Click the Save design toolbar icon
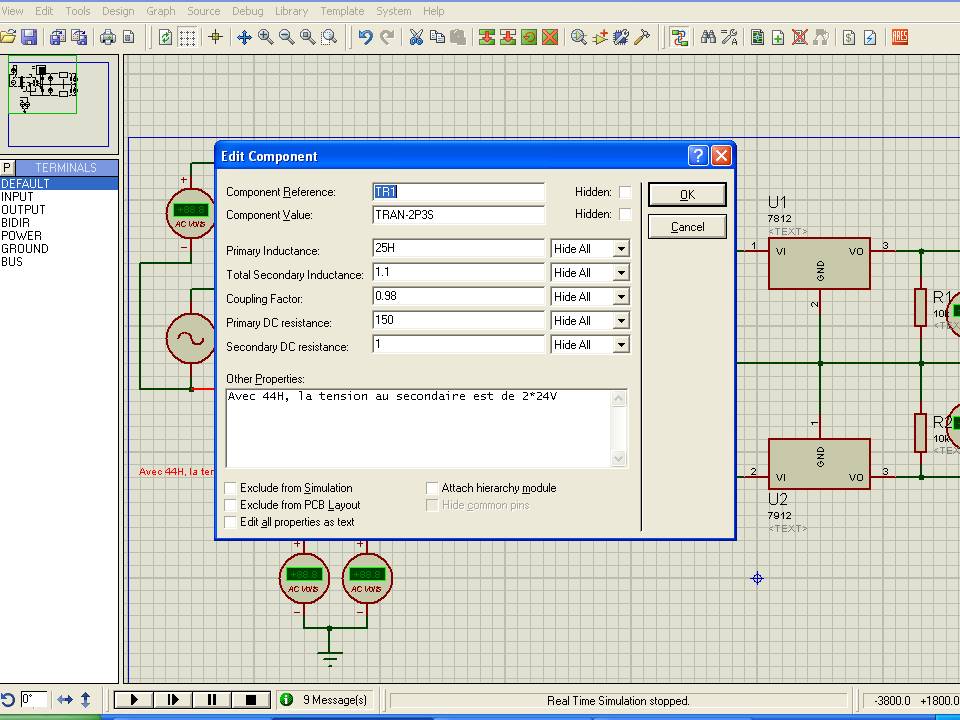This screenshot has width=960, height=720. coord(29,37)
